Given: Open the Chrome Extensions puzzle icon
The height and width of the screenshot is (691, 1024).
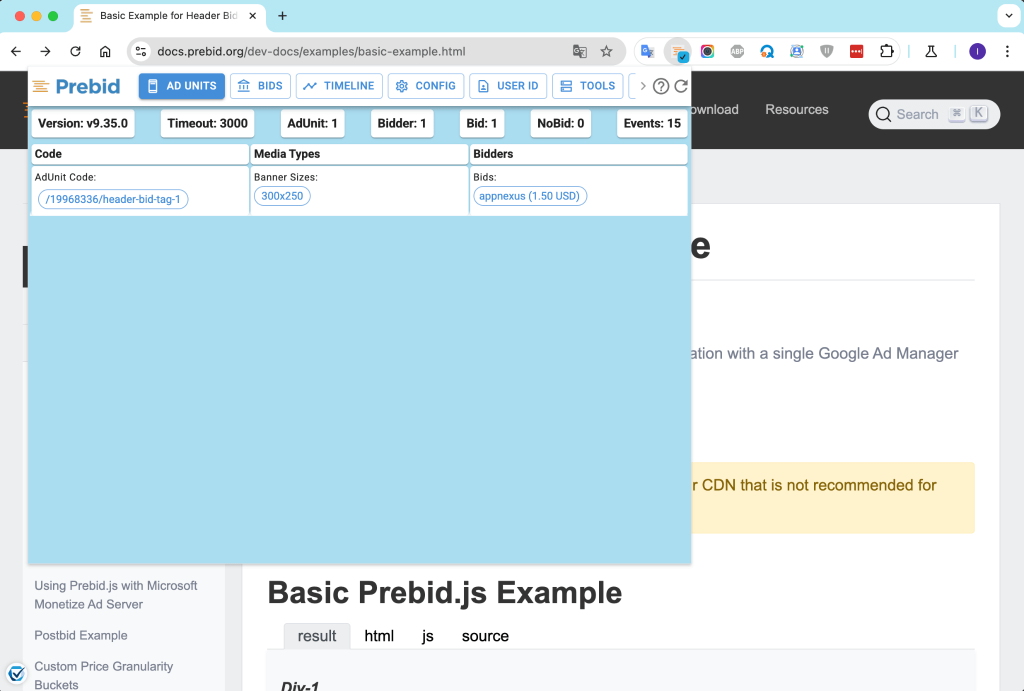Looking at the screenshot, I should (886, 51).
